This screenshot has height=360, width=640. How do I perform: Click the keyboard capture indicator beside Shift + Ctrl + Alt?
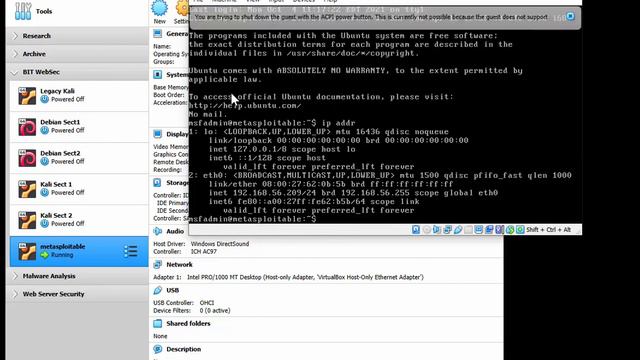[520, 230]
